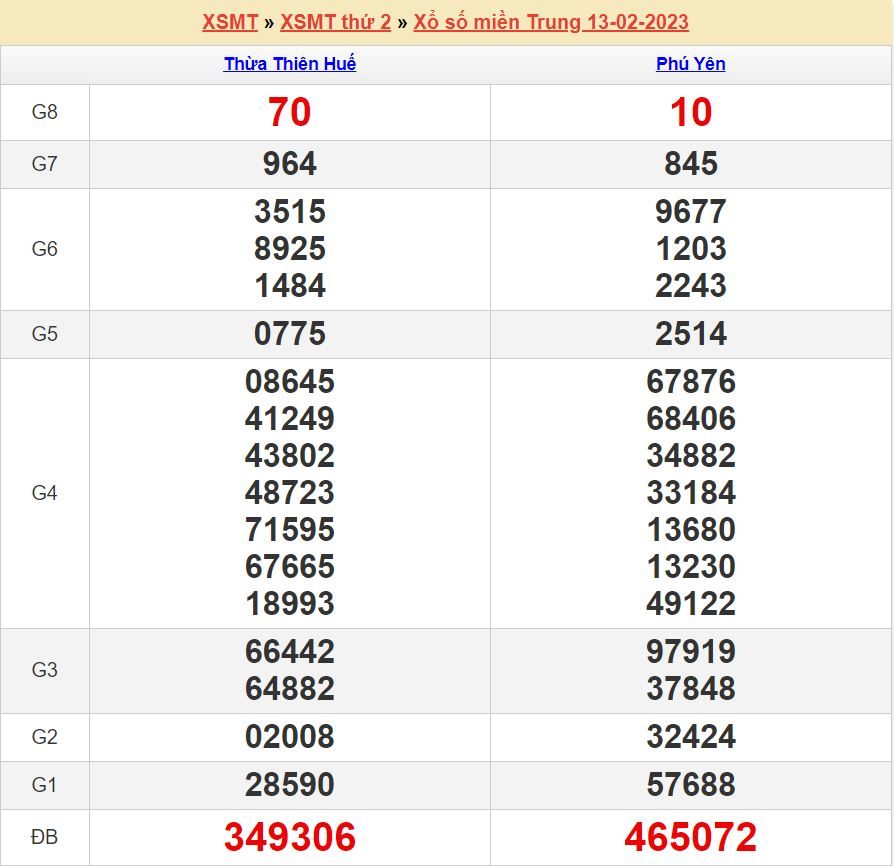Click G7 result 964

290,164
